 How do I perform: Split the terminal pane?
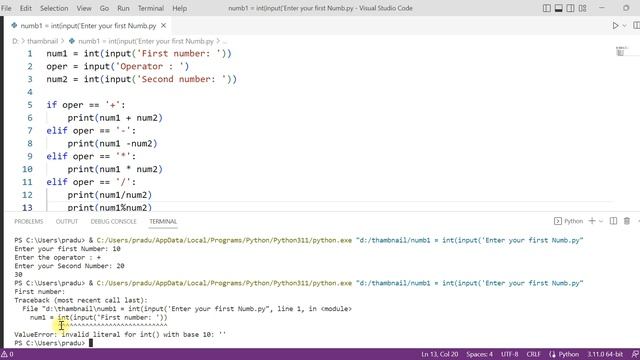pos(613,221)
